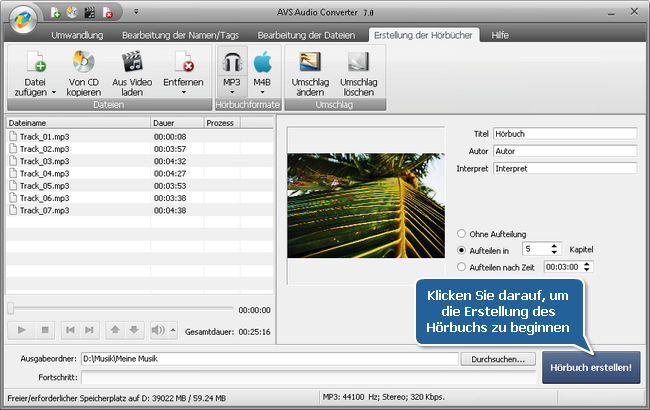Image resolution: width=650 pixels, height=410 pixels.
Task: Click the volume speaker icon
Action: click(158, 330)
